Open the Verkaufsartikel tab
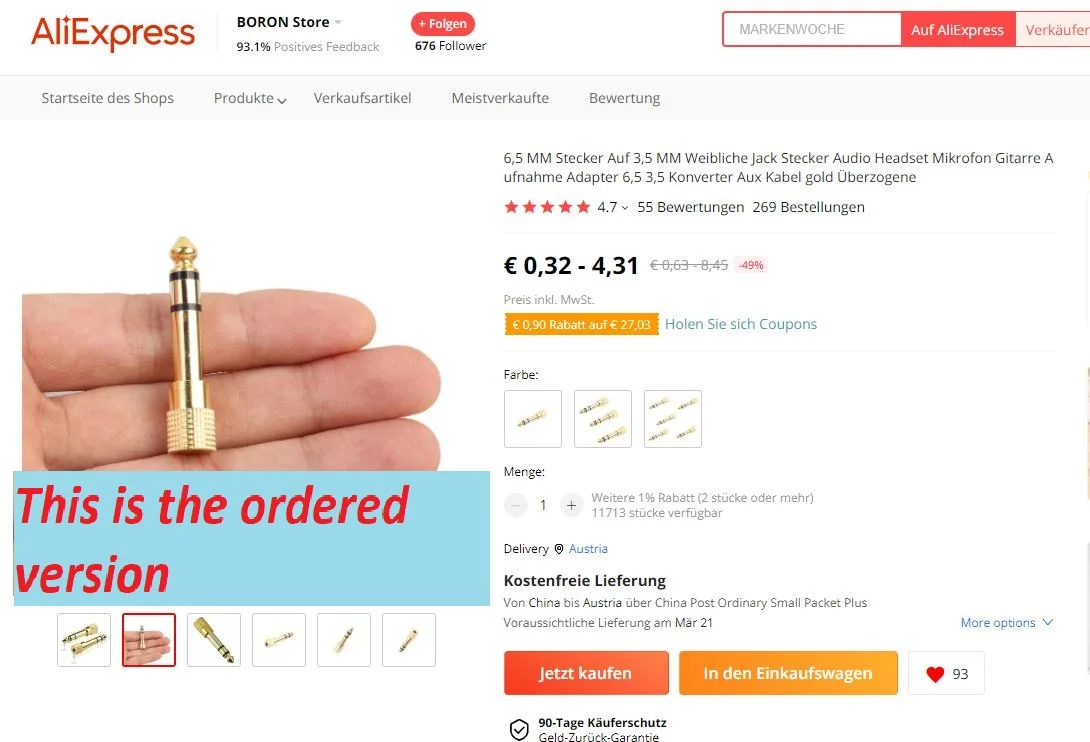This screenshot has height=742, width=1090. [362, 98]
